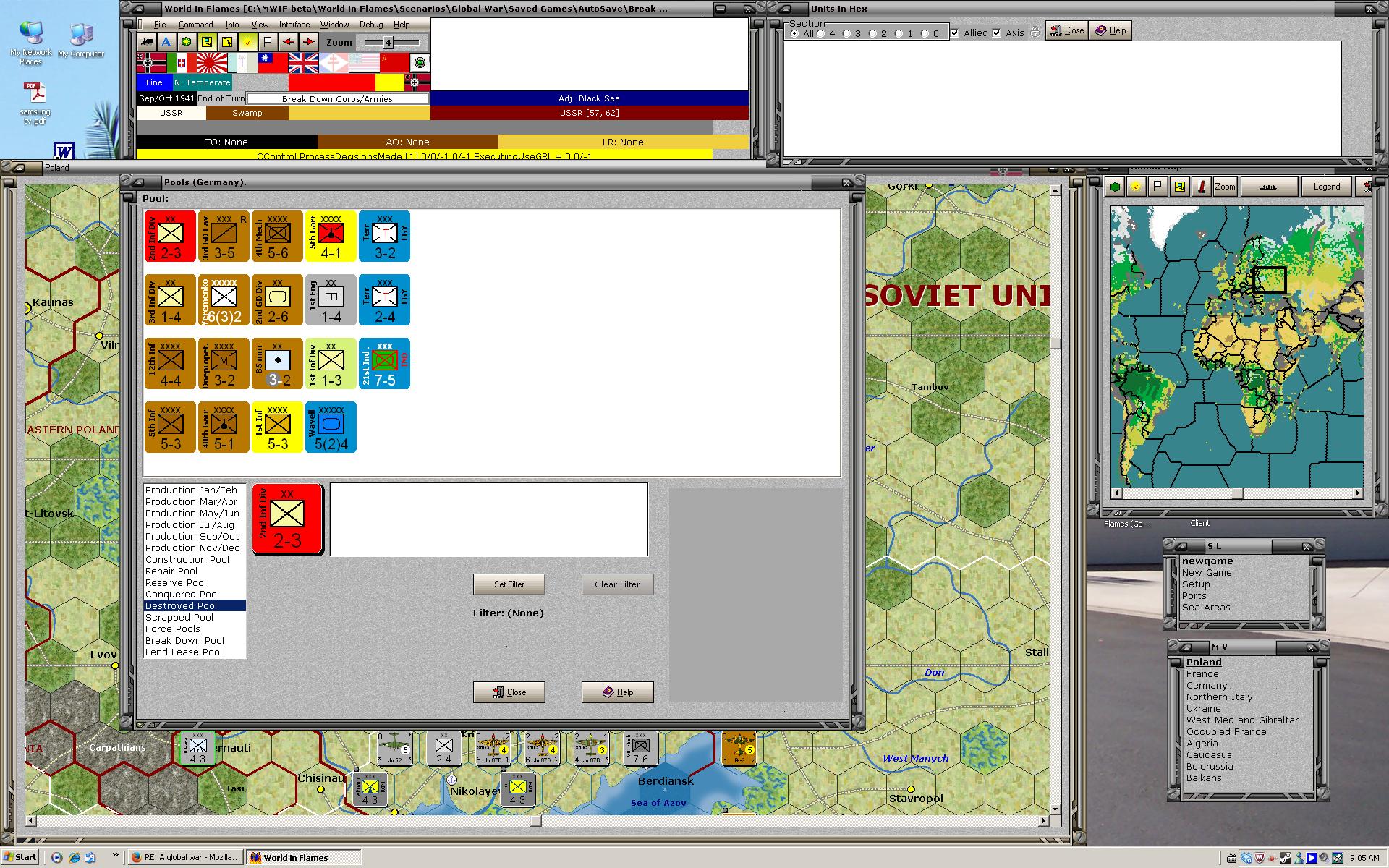
Task: Select the German flag in the country bar
Action: pyautogui.click(x=151, y=63)
